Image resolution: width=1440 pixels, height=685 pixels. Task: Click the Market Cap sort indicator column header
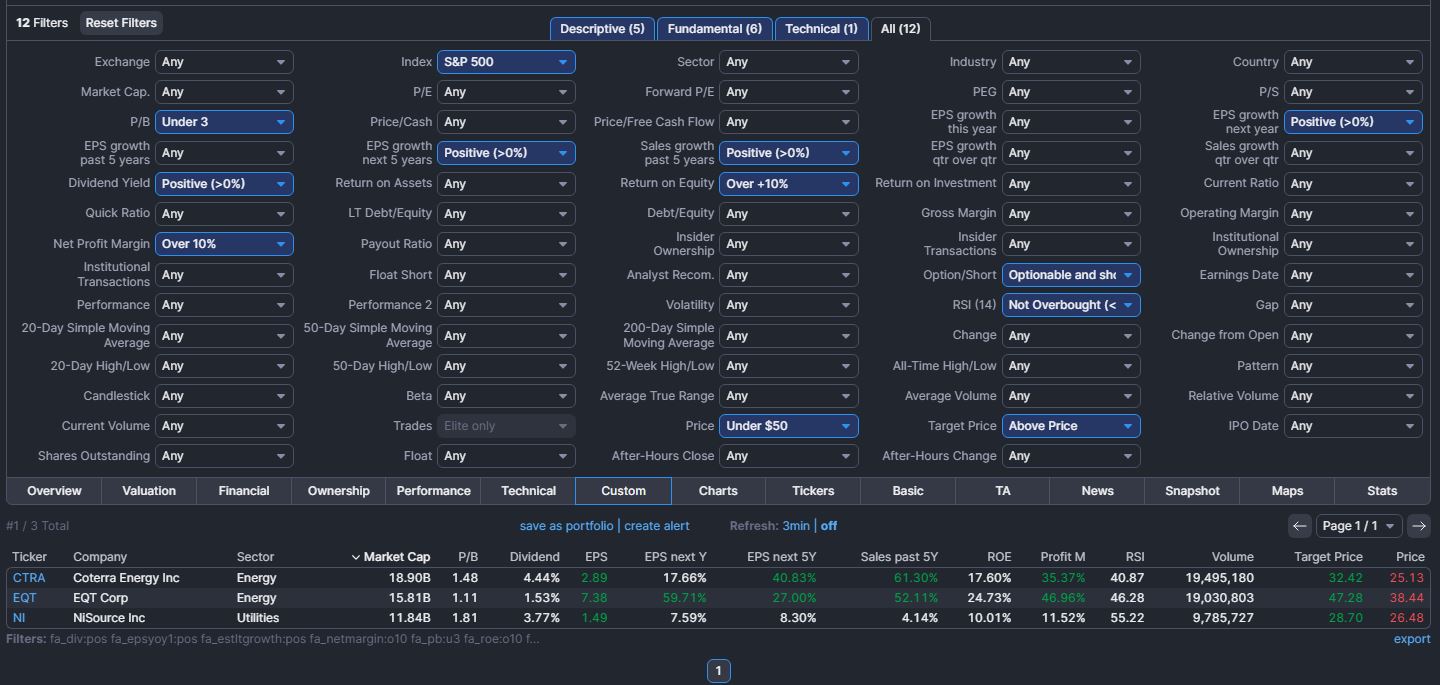390,557
